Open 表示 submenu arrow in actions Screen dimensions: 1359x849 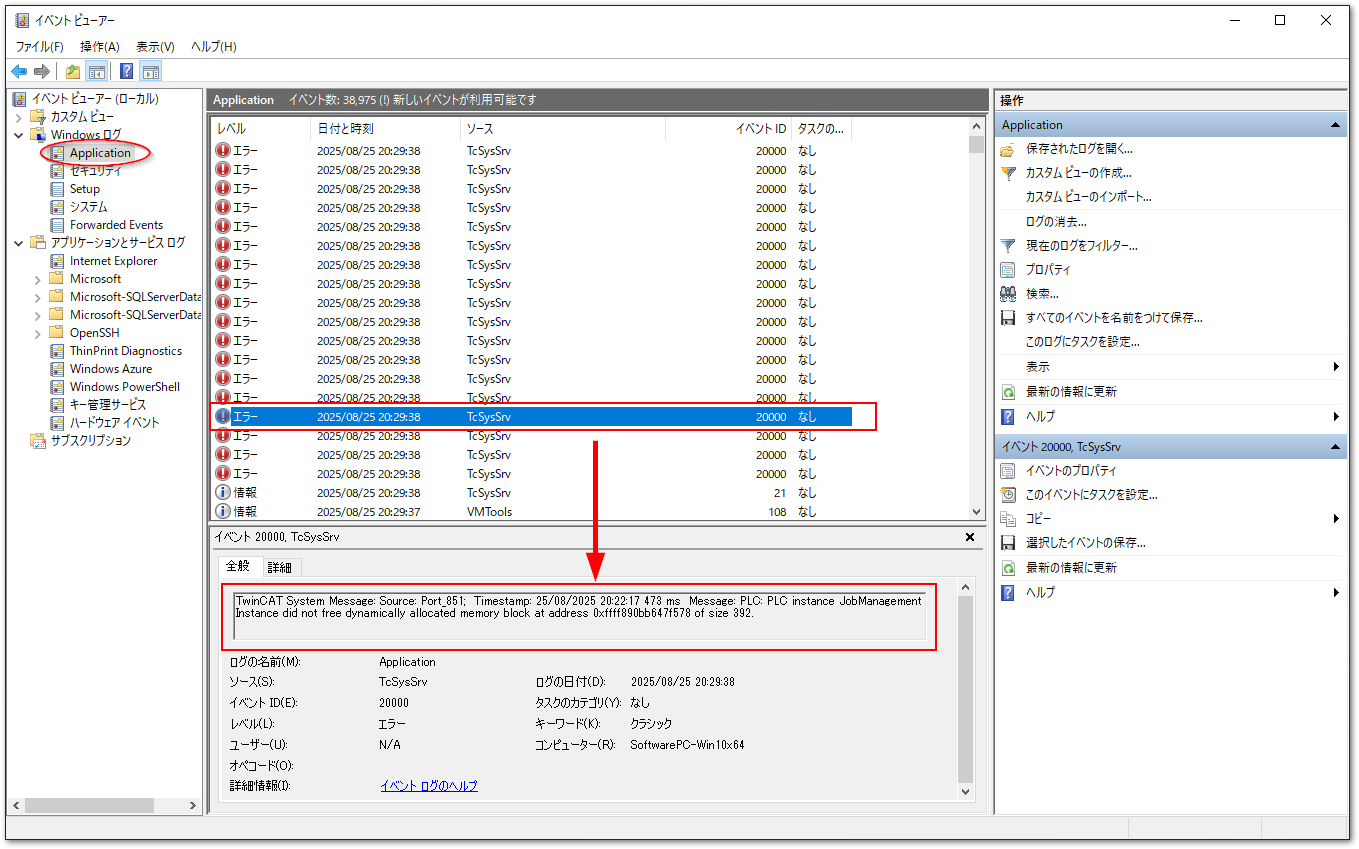point(1336,367)
